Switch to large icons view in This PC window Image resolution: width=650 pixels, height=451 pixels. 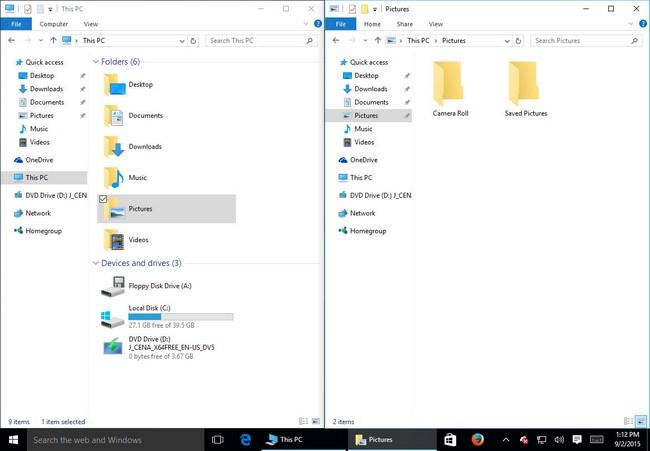click(316, 421)
